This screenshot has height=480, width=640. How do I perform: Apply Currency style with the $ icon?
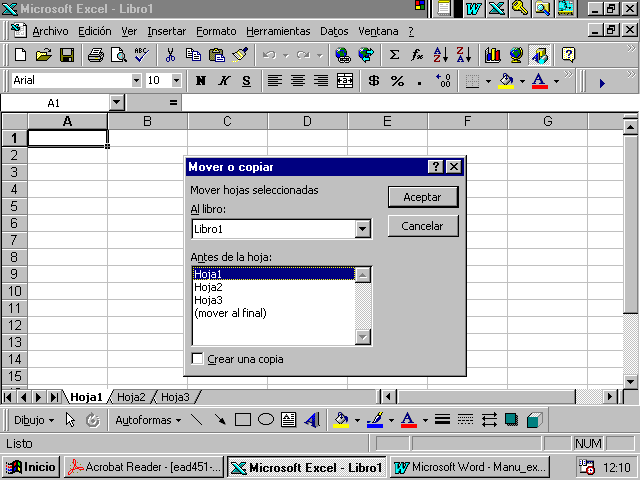[x=373, y=81]
